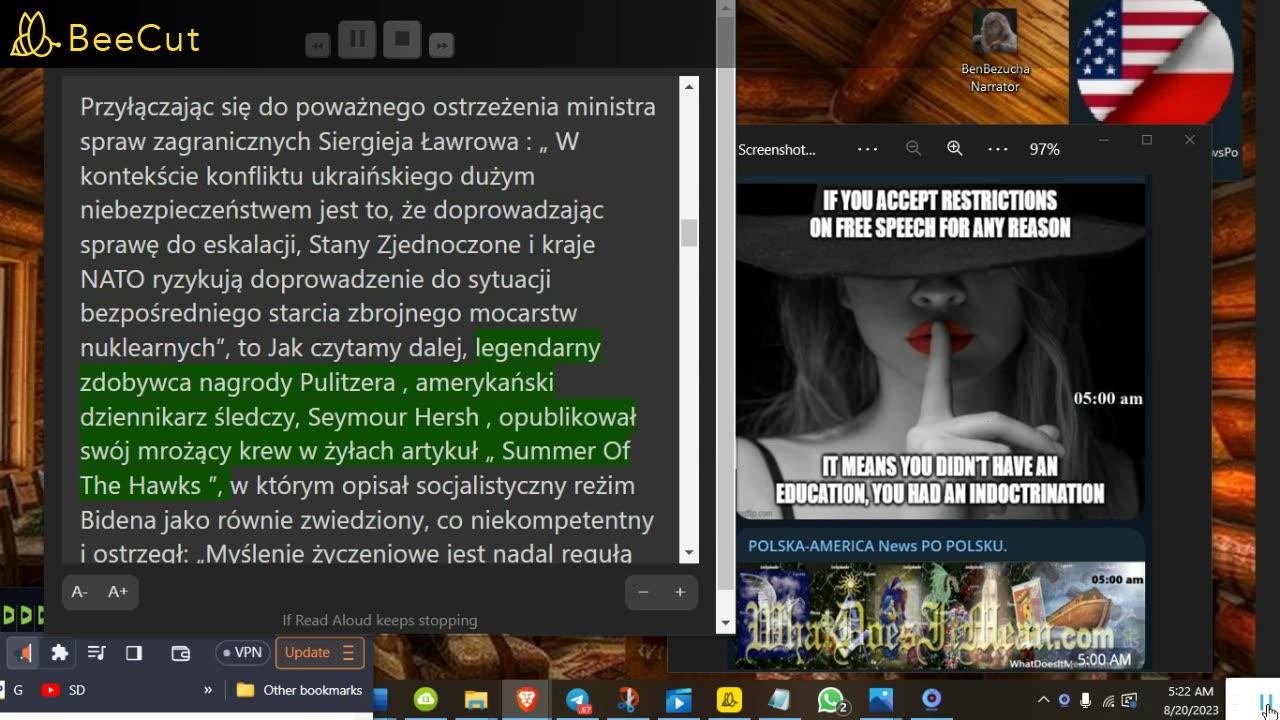Viewport: 1280px width, 720px height.
Task: Click the plus button in Read Aloud panel
Action: (680, 592)
